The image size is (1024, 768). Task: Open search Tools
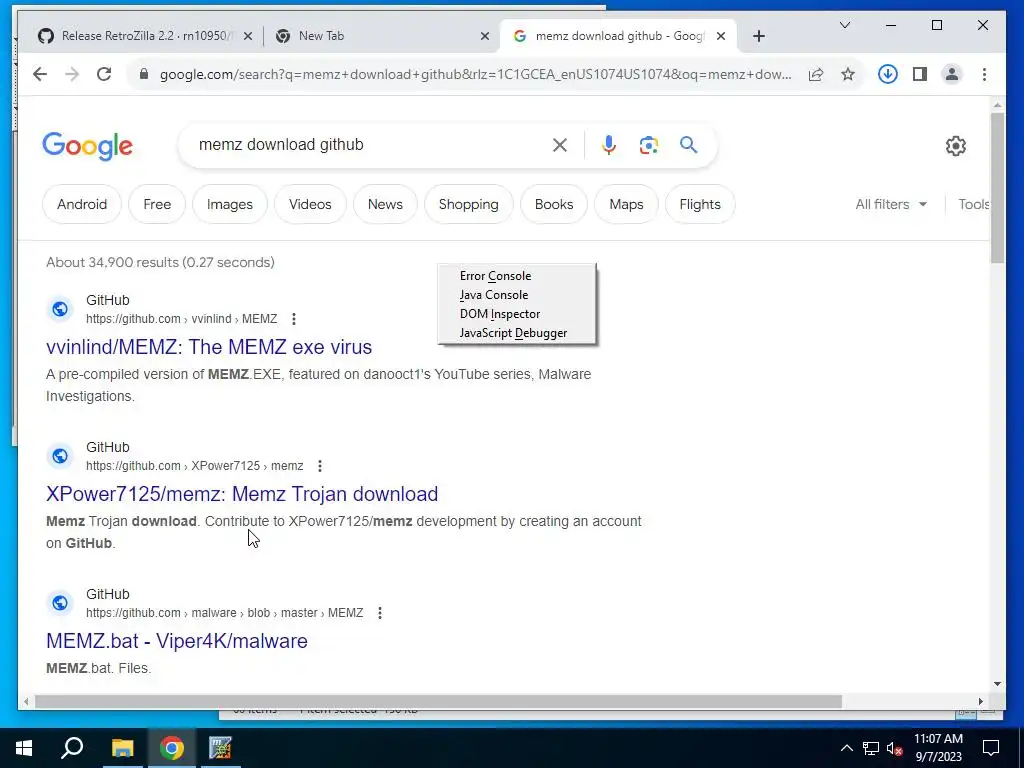[974, 204]
